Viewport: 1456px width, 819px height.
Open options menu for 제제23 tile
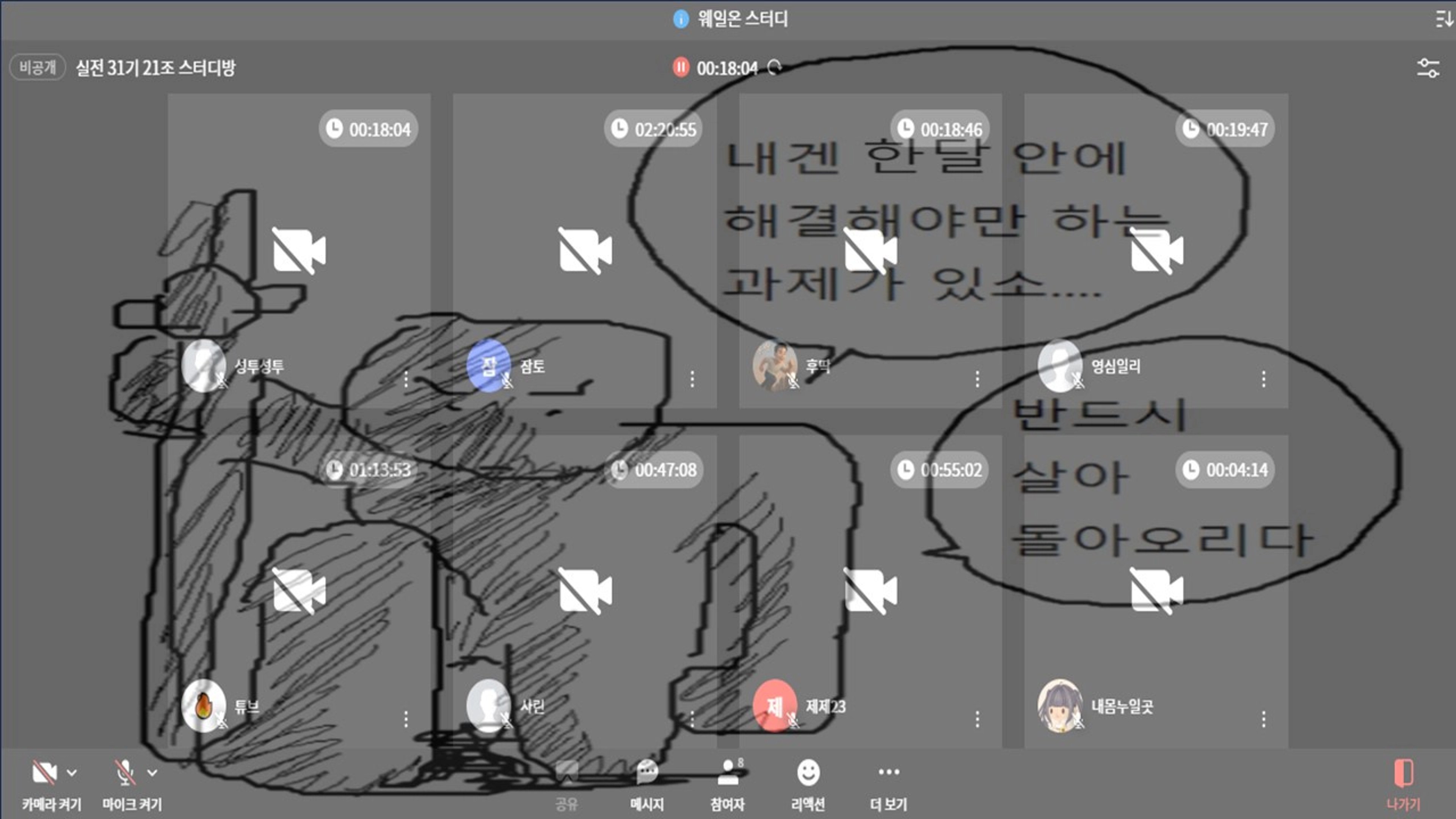[978, 719]
